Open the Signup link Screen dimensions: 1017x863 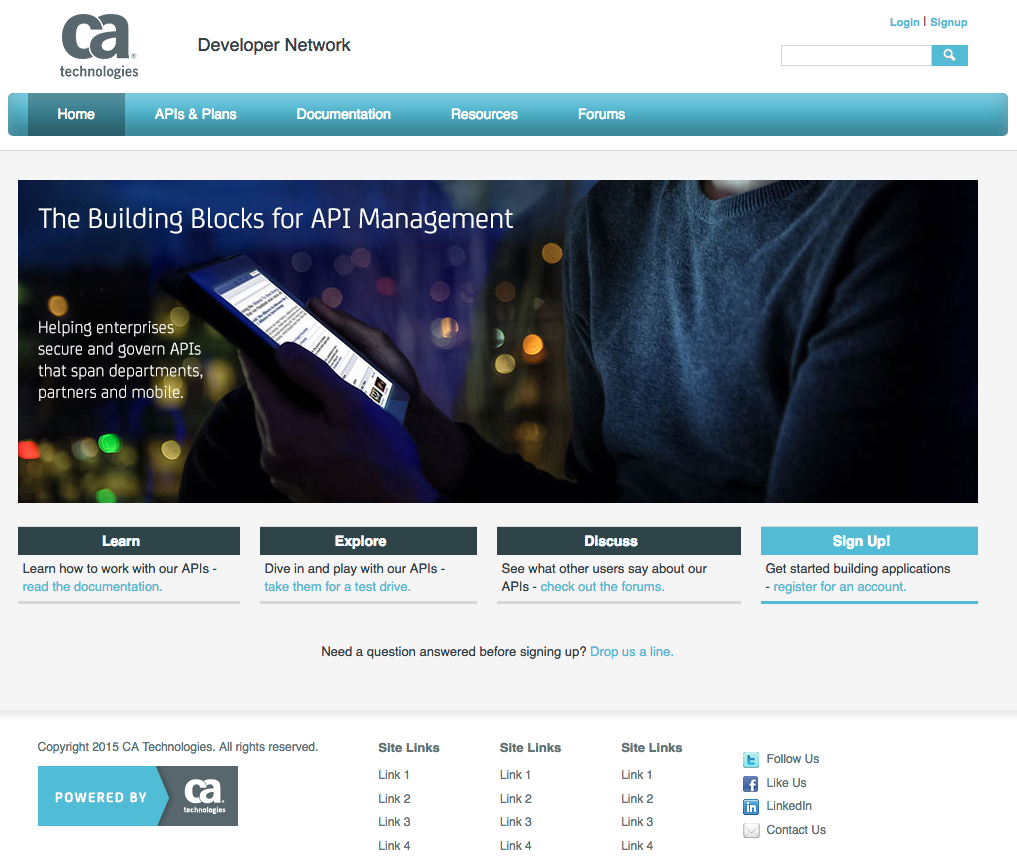click(x=948, y=21)
